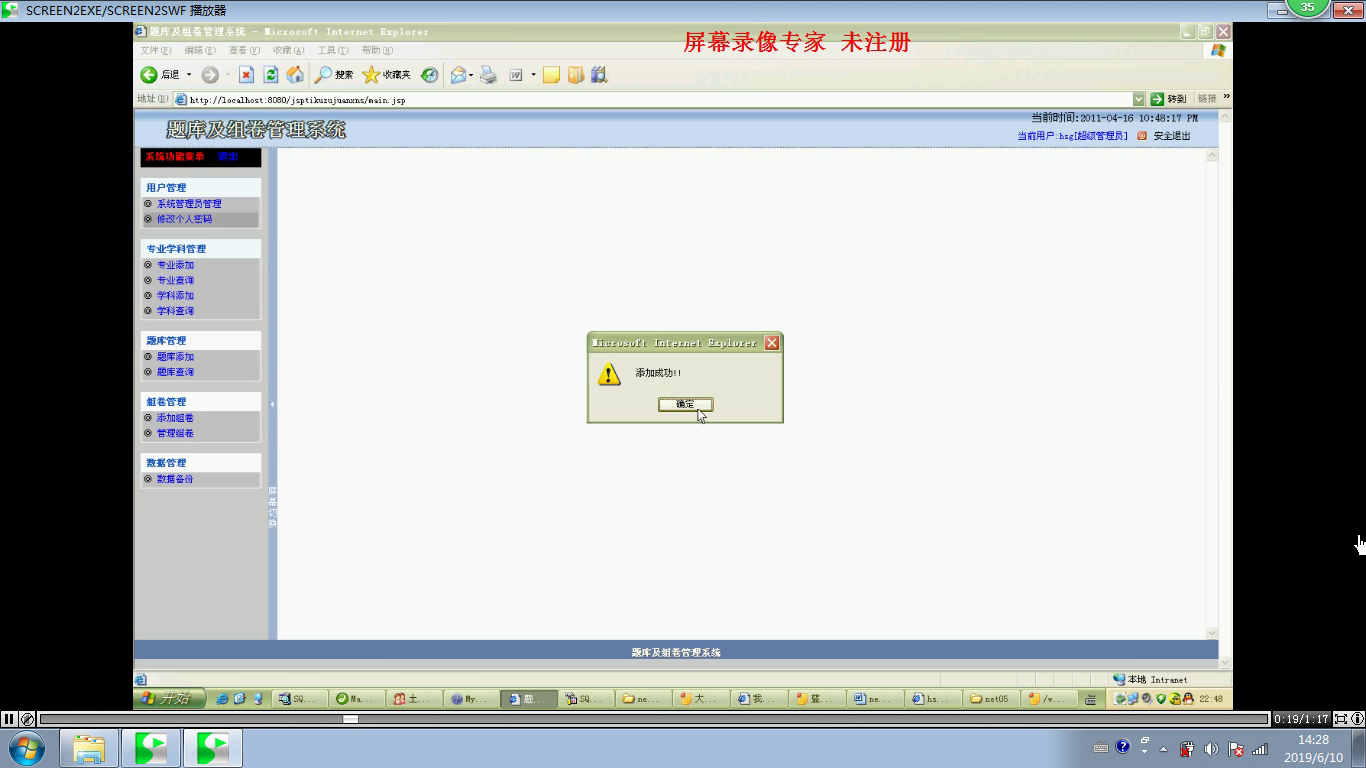Open Back button history dropdown arrow
This screenshot has width=1366, height=768.
pyautogui.click(x=189, y=75)
